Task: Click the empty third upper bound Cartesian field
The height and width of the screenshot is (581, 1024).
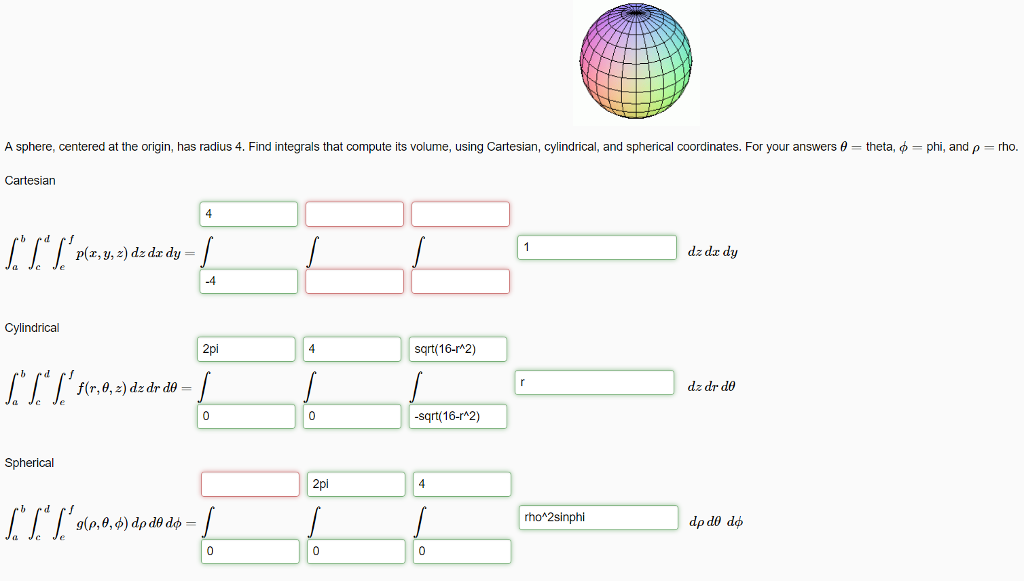Action: pos(460,213)
